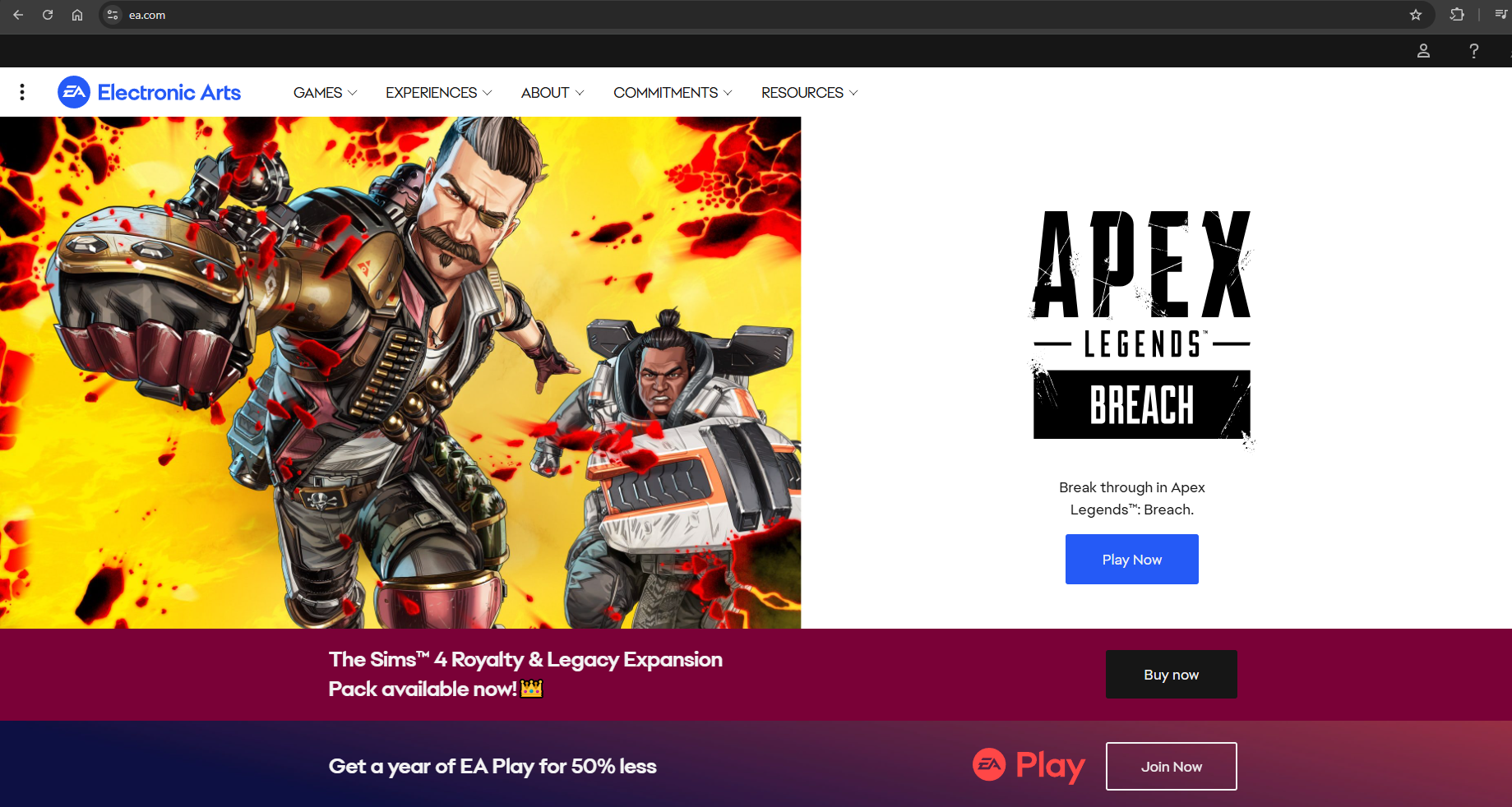Click the browser back arrow
1512x807 pixels.
click(x=18, y=15)
